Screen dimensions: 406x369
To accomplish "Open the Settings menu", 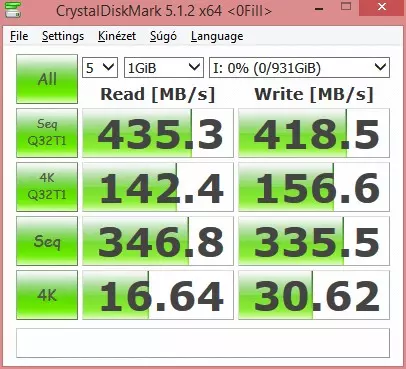I will pyautogui.click(x=63, y=36).
